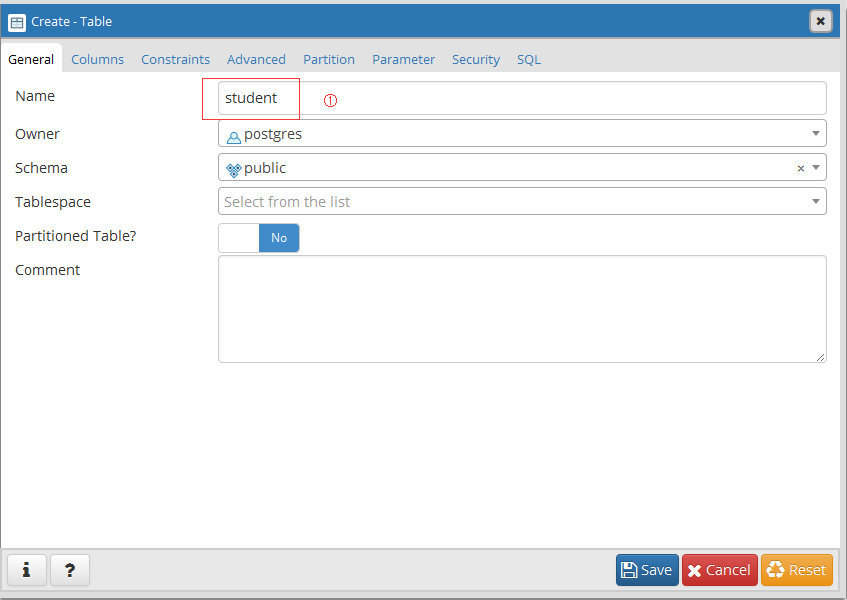Save the new table

point(647,570)
